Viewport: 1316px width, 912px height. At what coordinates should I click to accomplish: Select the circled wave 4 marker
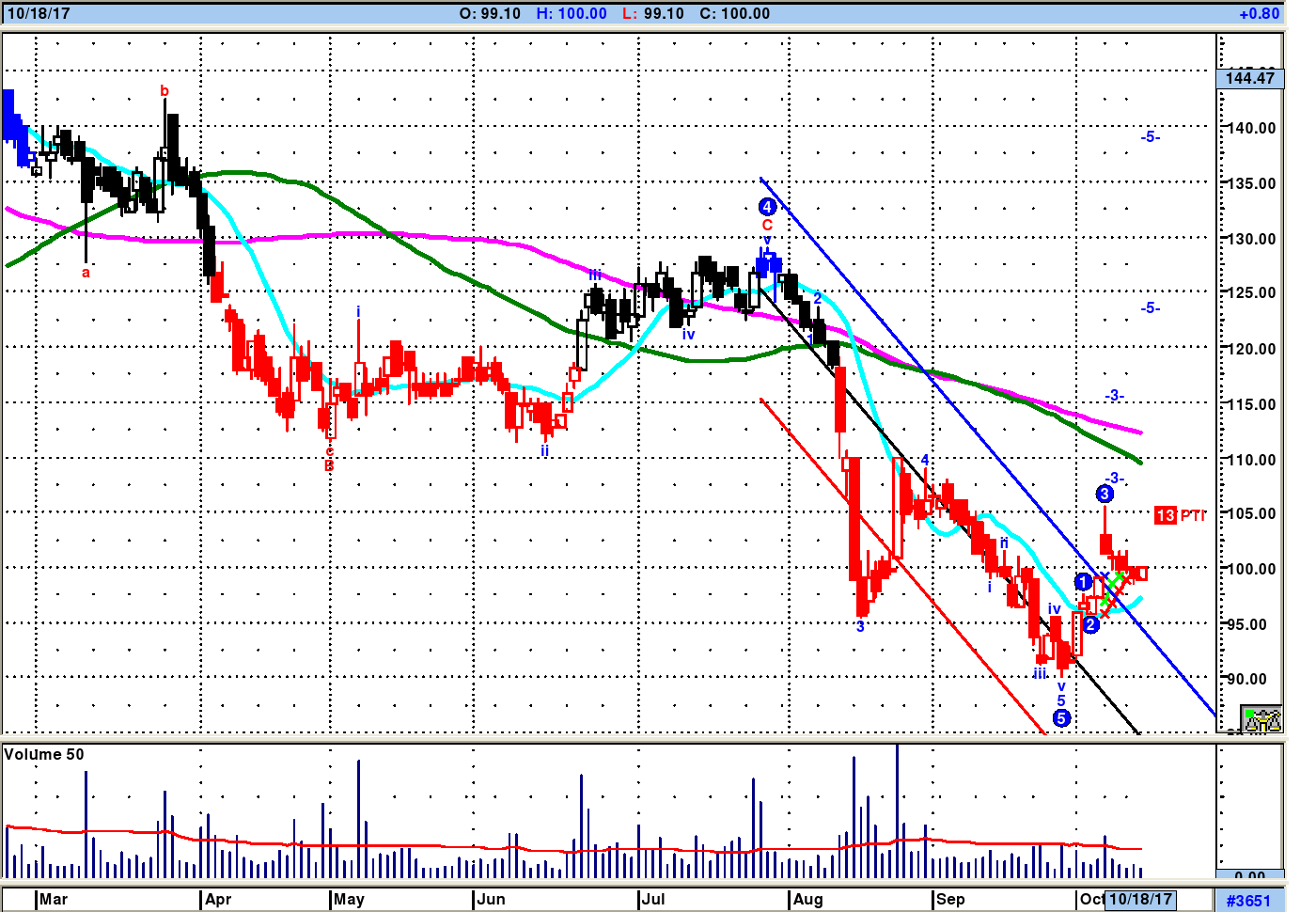[767, 207]
